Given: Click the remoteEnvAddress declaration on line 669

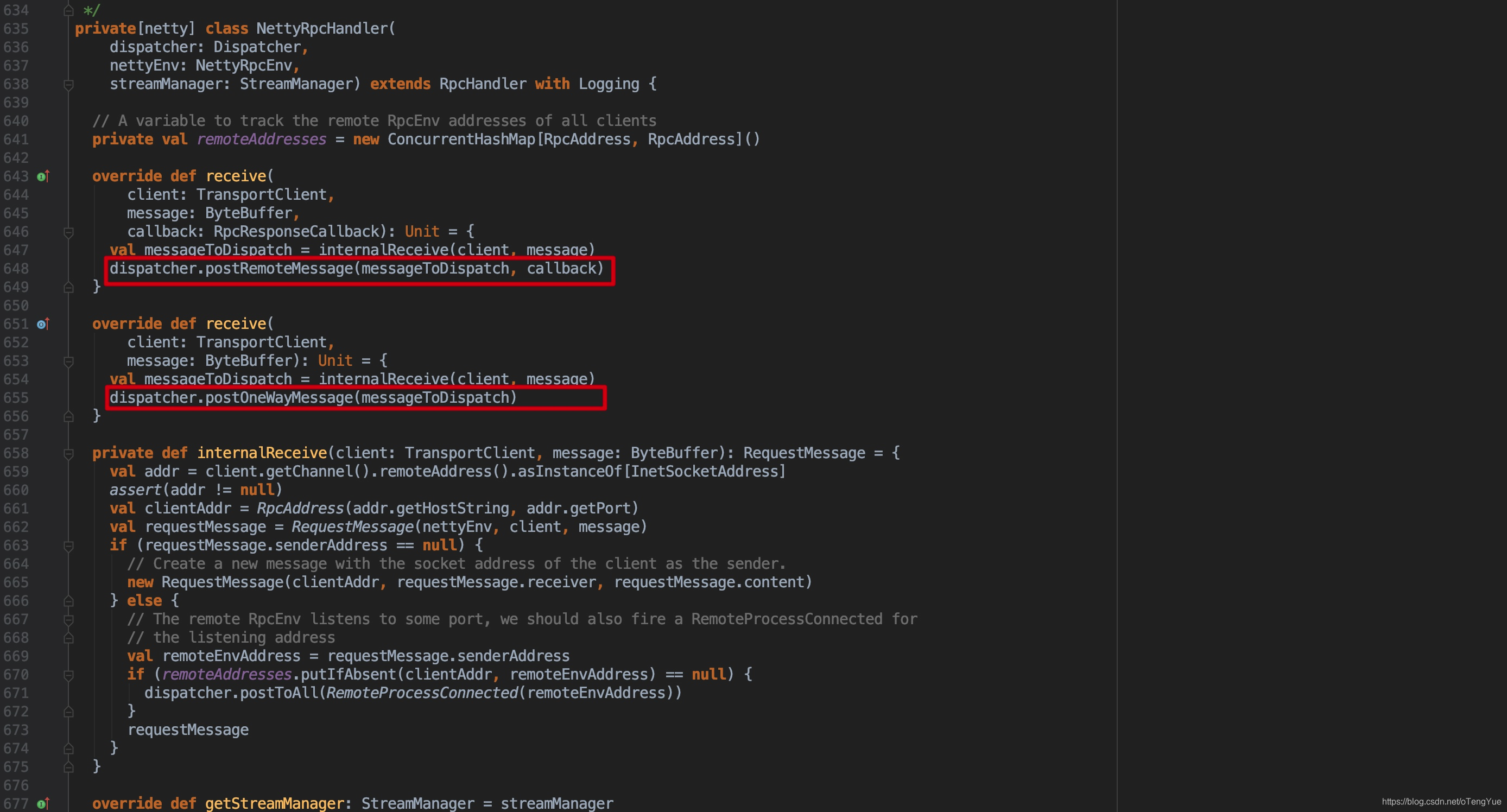Looking at the screenshot, I should 231,656.
